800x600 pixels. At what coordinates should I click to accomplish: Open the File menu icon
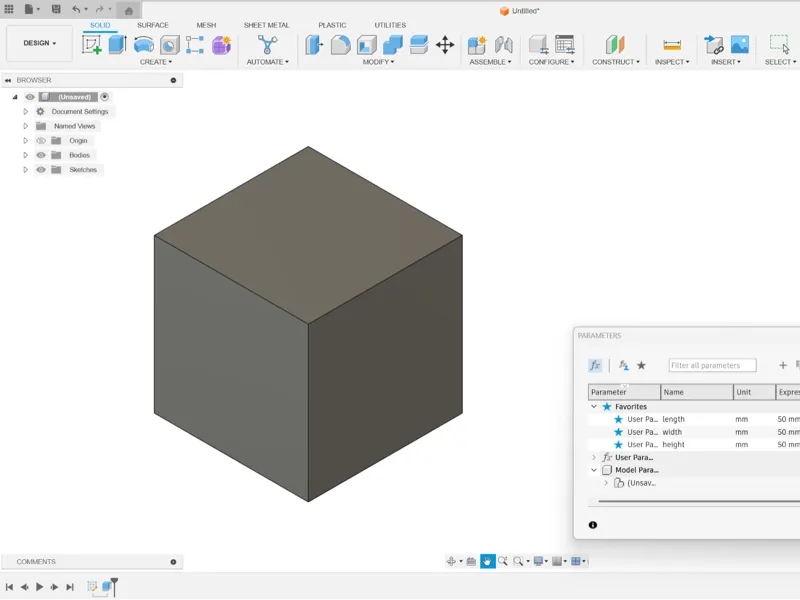[29, 9]
